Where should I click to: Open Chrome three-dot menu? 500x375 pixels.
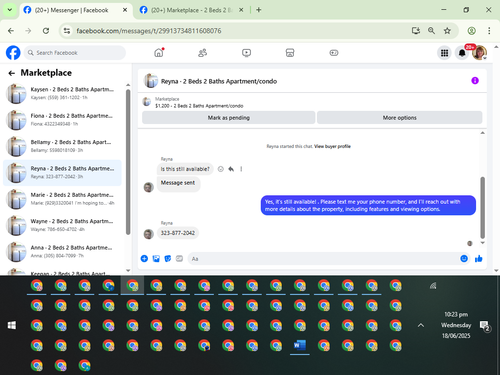489,31
